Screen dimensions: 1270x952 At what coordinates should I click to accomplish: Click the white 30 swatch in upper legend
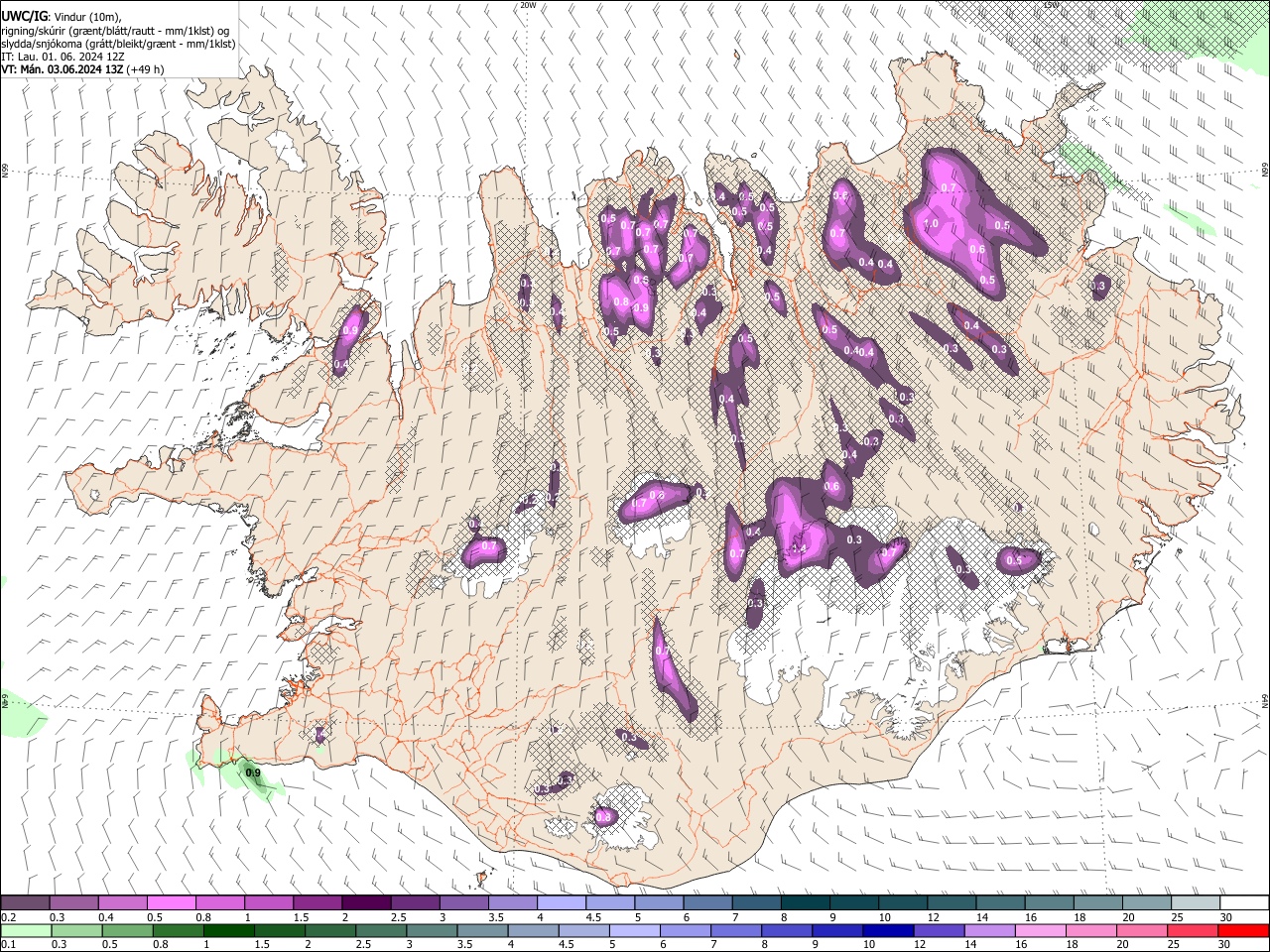click(1242, 902)
